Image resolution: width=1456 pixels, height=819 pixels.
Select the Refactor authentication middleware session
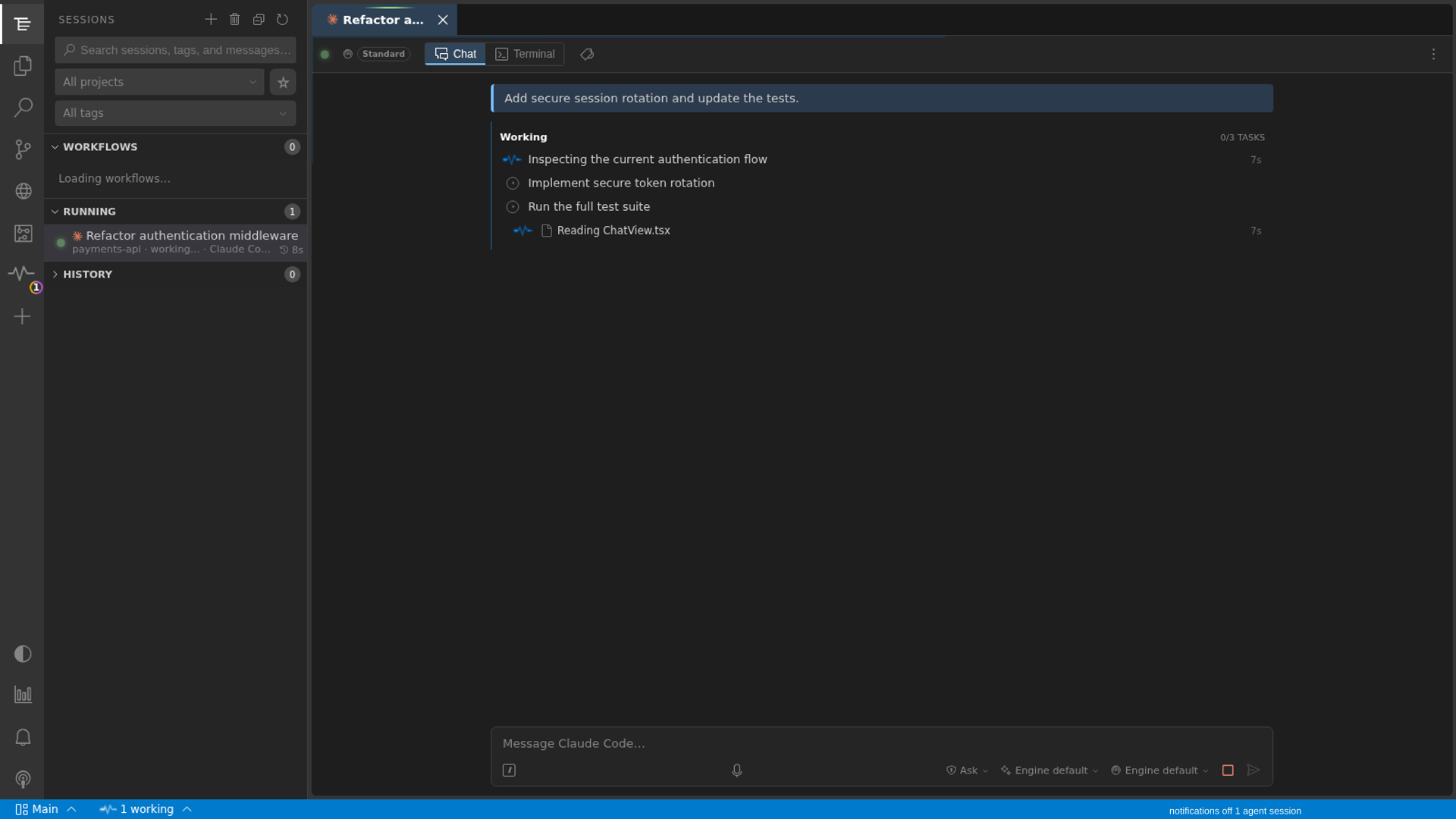[x=175, y=242]
